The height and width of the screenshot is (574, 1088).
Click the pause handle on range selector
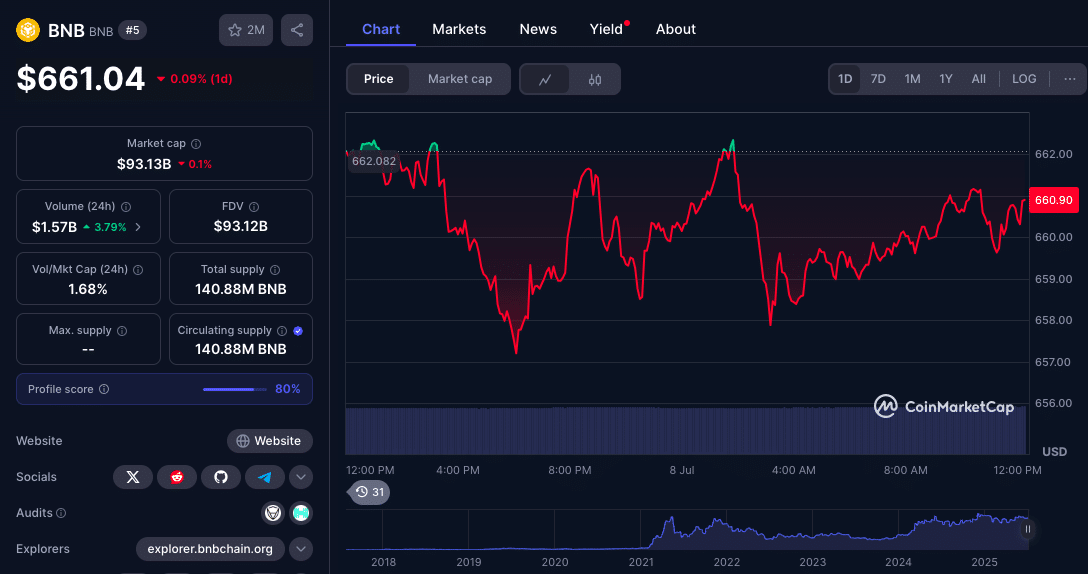[1028, 530]
